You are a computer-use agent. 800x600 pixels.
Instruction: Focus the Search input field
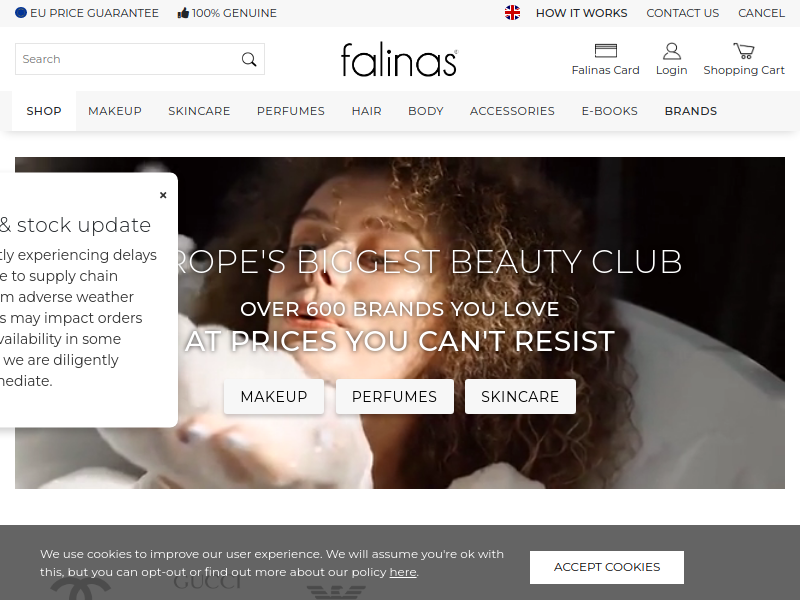[x=128, y=59]
